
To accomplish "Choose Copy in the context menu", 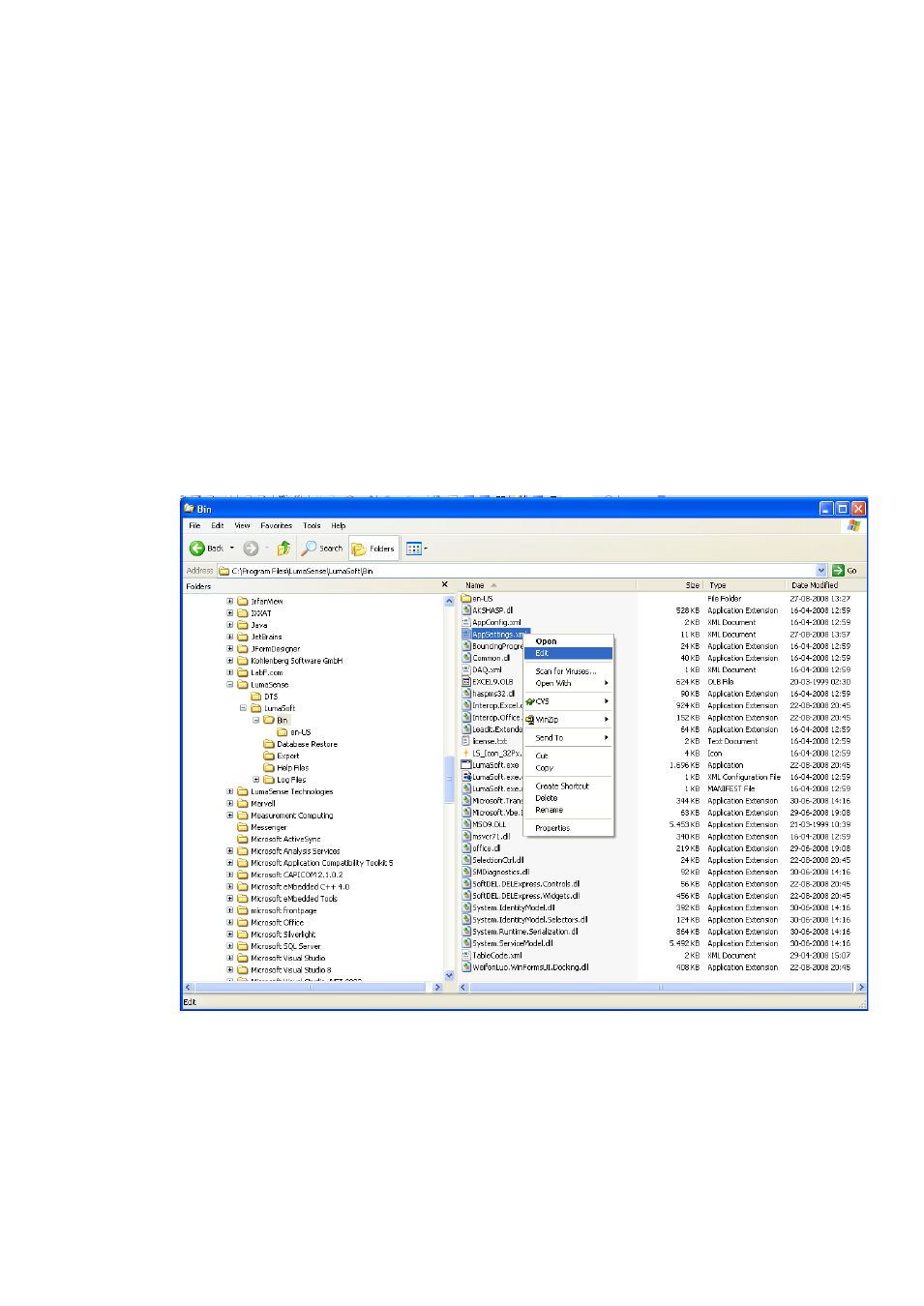I will click(569, 768).
